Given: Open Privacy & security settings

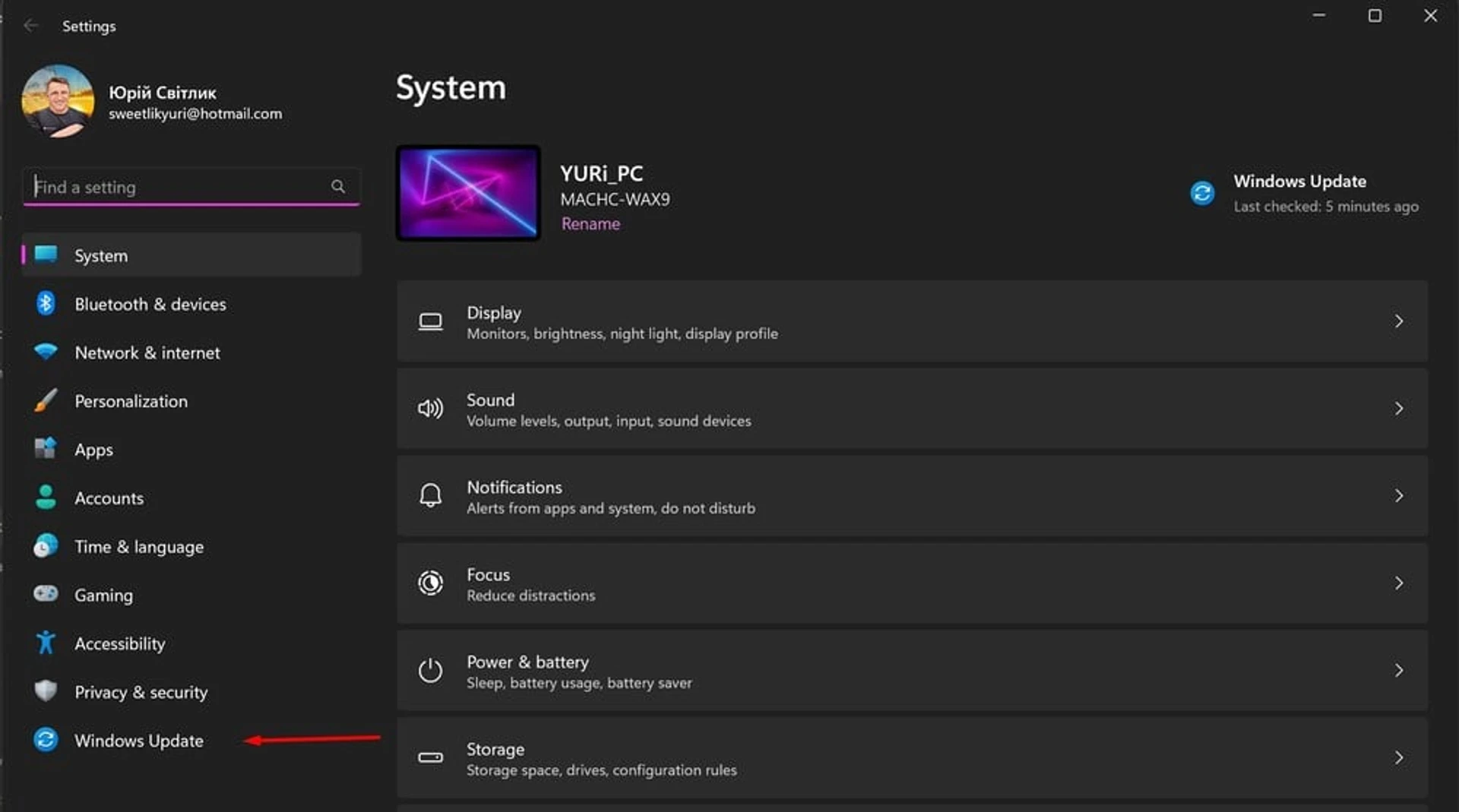Looking at the screenshot, I should [x=191, y=692].
